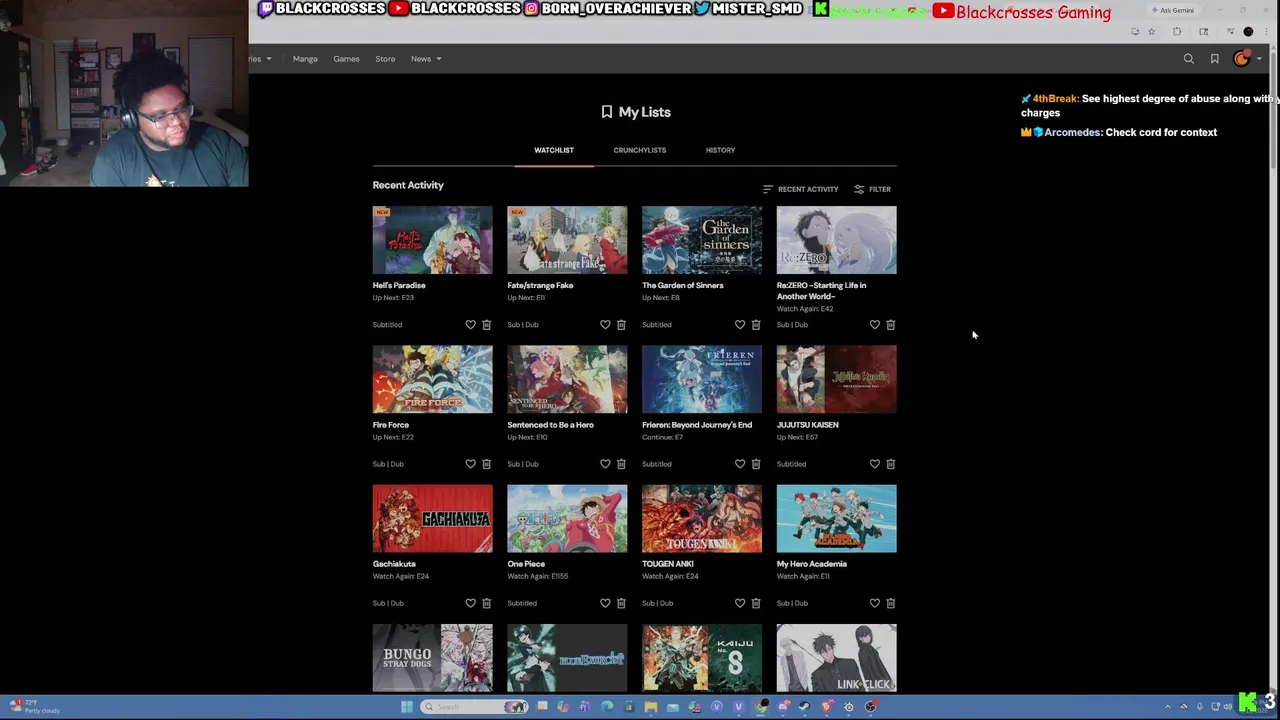Screen dimensions: 1280x720
Task: Open Fate/strange Fake title link
Action: 540,285
